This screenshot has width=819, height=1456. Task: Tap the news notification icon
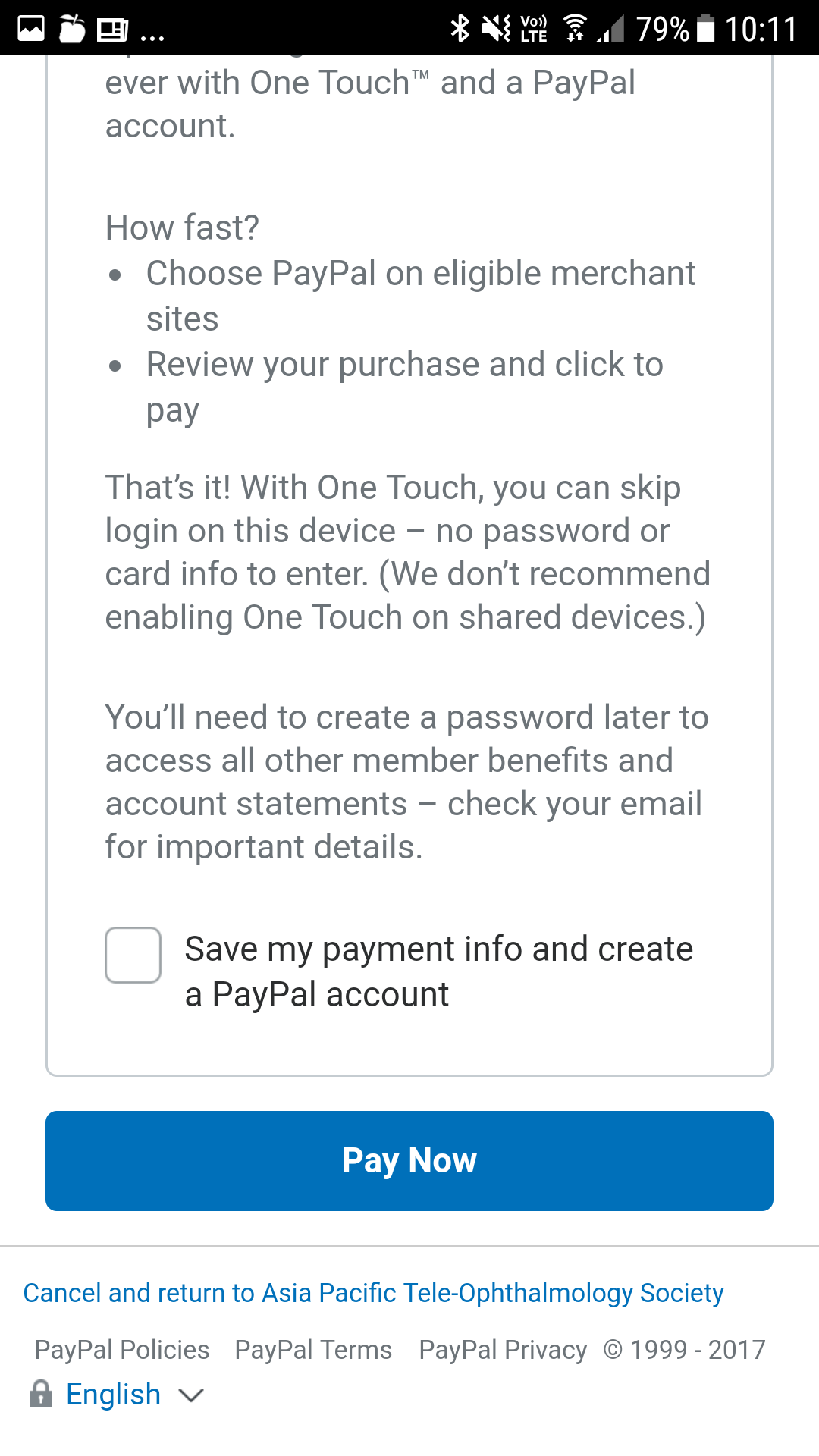click(x=112, y=30)
